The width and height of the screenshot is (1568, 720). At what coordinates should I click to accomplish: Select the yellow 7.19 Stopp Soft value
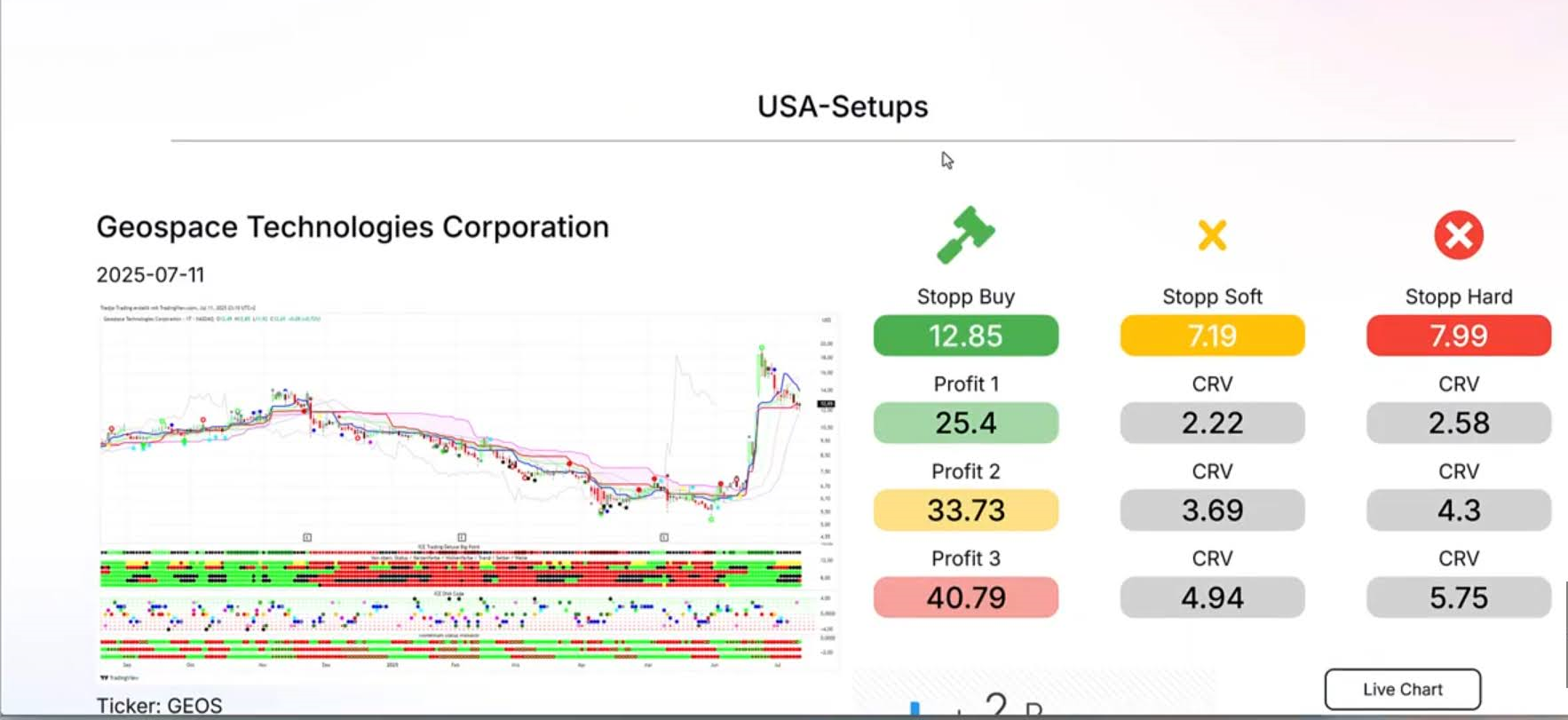[1212, 336]
